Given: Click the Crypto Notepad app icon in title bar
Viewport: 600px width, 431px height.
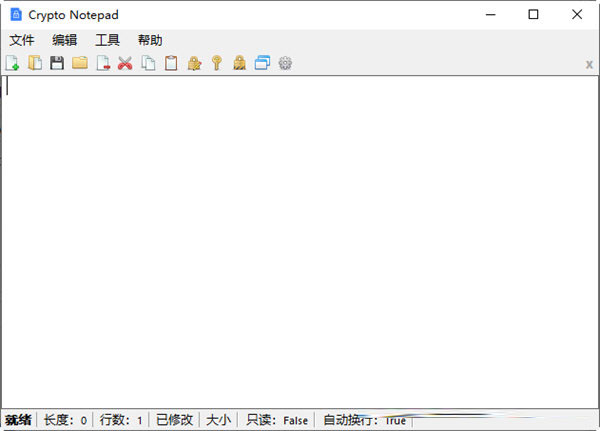Looking at the screenshot, I should pyautogui.click(x=16, y=15).
